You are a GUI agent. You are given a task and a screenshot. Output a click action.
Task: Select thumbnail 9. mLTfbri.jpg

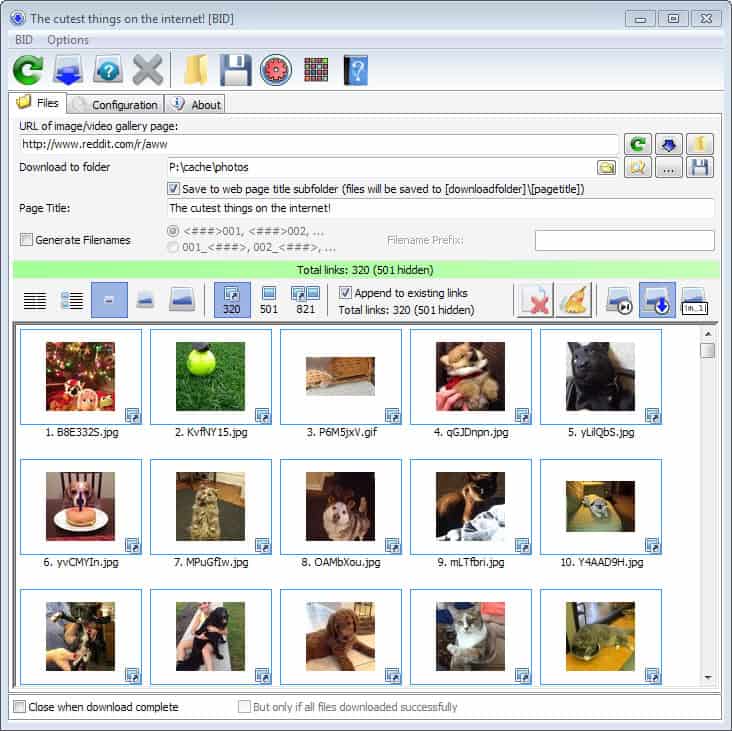471,506
